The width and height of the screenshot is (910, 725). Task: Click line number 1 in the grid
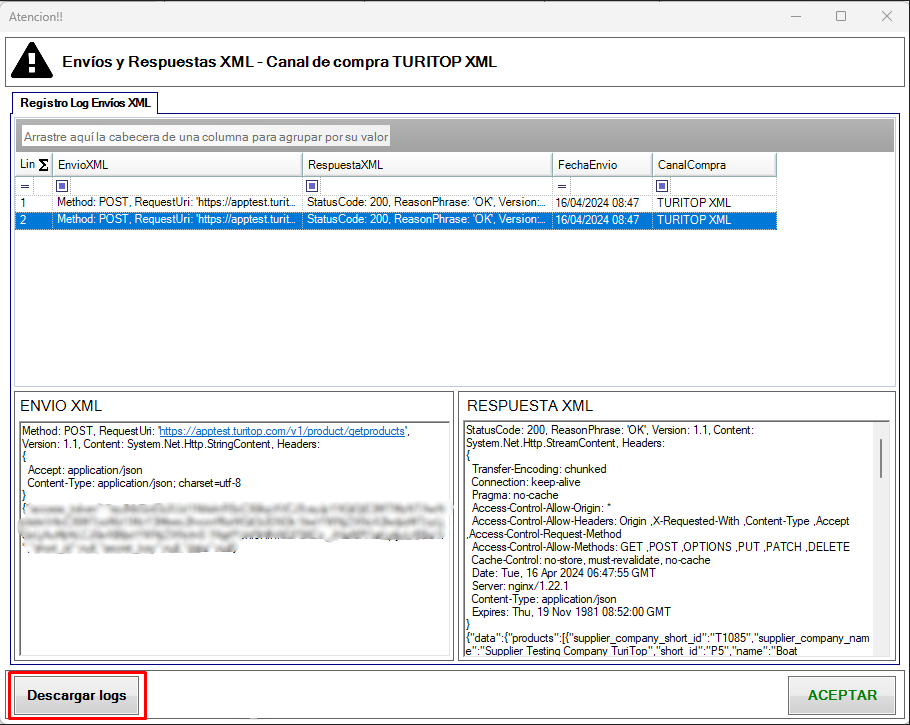(34, 203)
